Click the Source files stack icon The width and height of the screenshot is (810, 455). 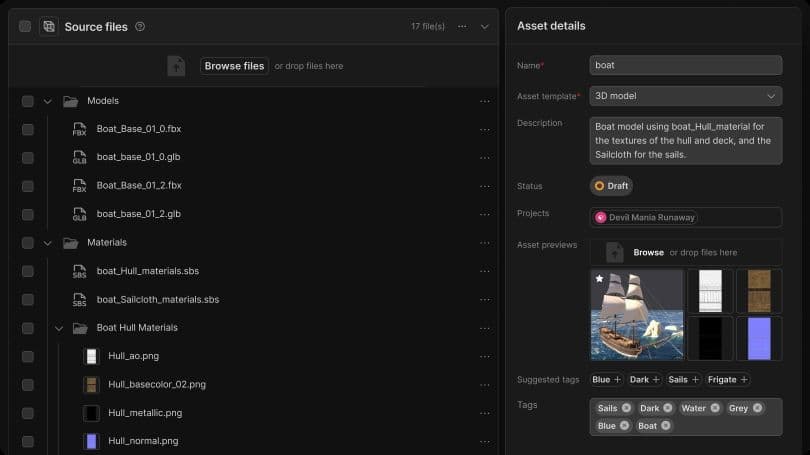click(49, 26)
